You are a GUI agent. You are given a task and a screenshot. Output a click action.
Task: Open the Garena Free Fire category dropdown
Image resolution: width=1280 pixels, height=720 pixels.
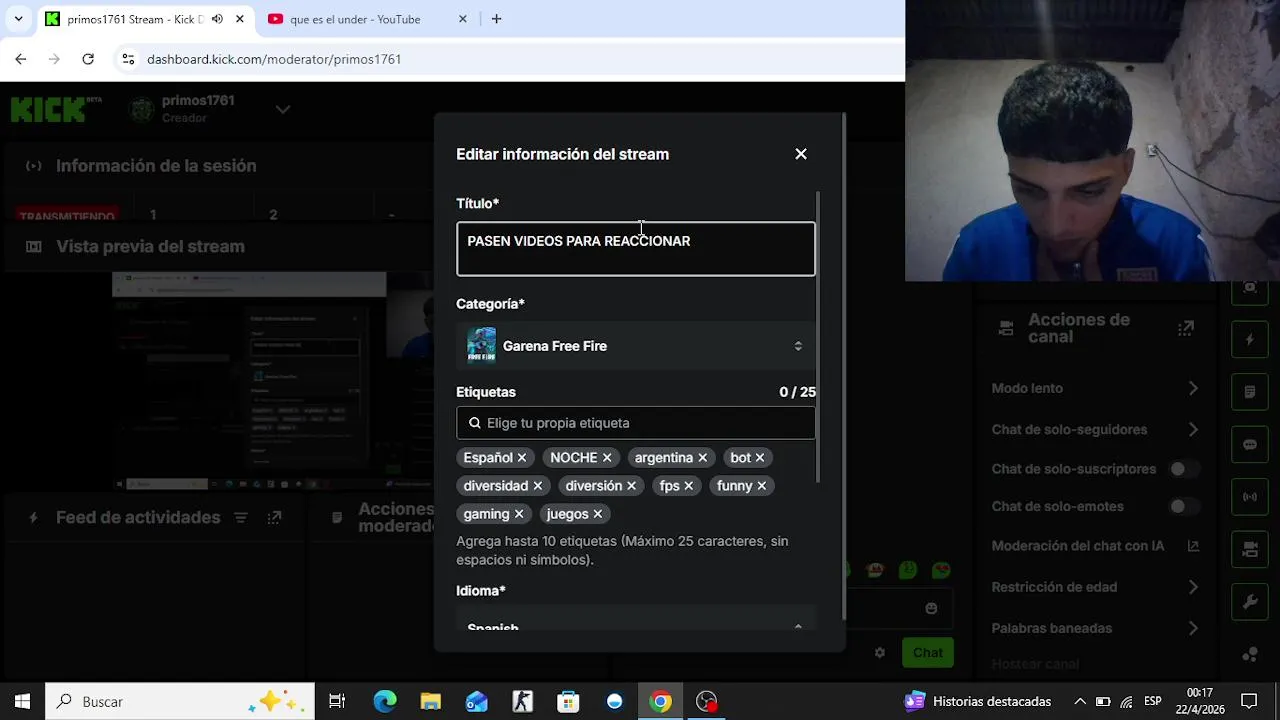636,346
